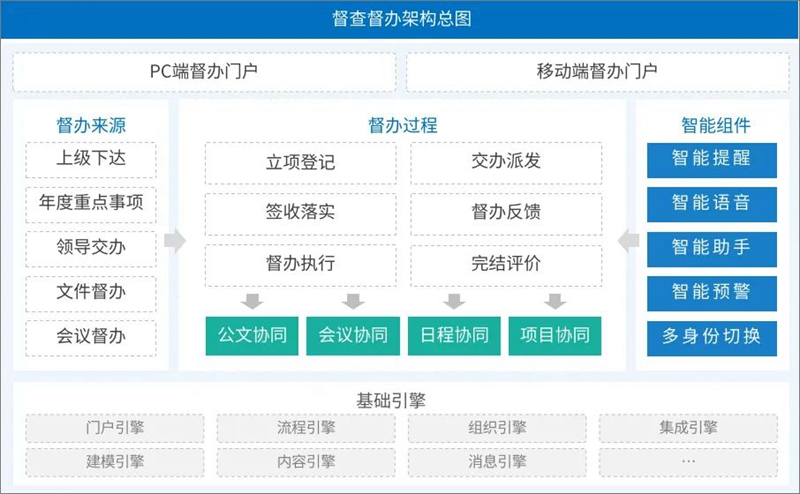Click the green 项目协同 block
This screenshot has width=800, height=494.
point(555,335)
